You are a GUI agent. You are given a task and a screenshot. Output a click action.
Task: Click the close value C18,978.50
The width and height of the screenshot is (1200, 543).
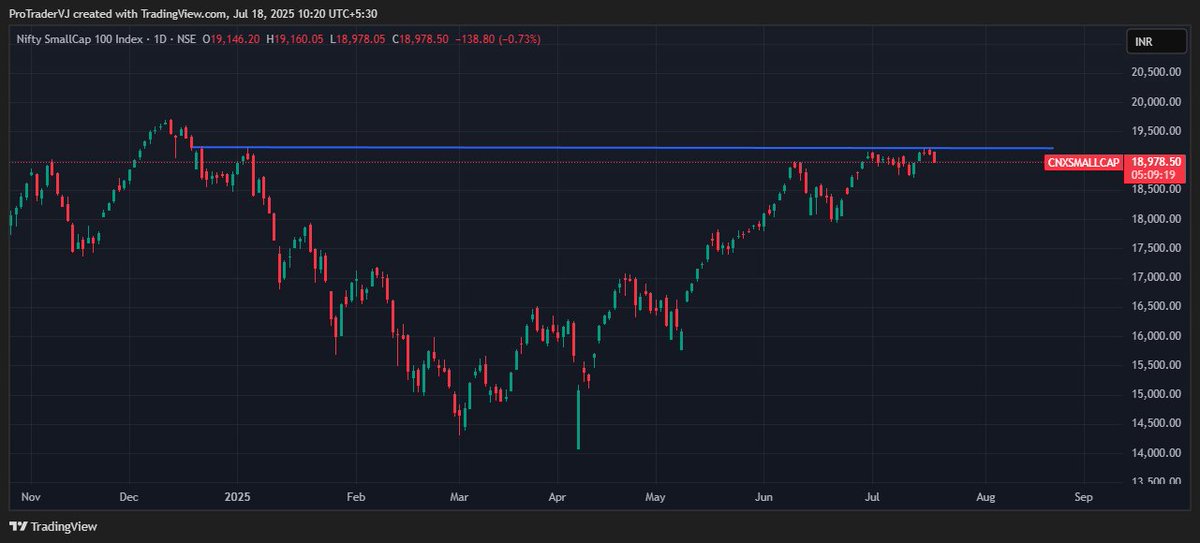(x=418, y=39)
